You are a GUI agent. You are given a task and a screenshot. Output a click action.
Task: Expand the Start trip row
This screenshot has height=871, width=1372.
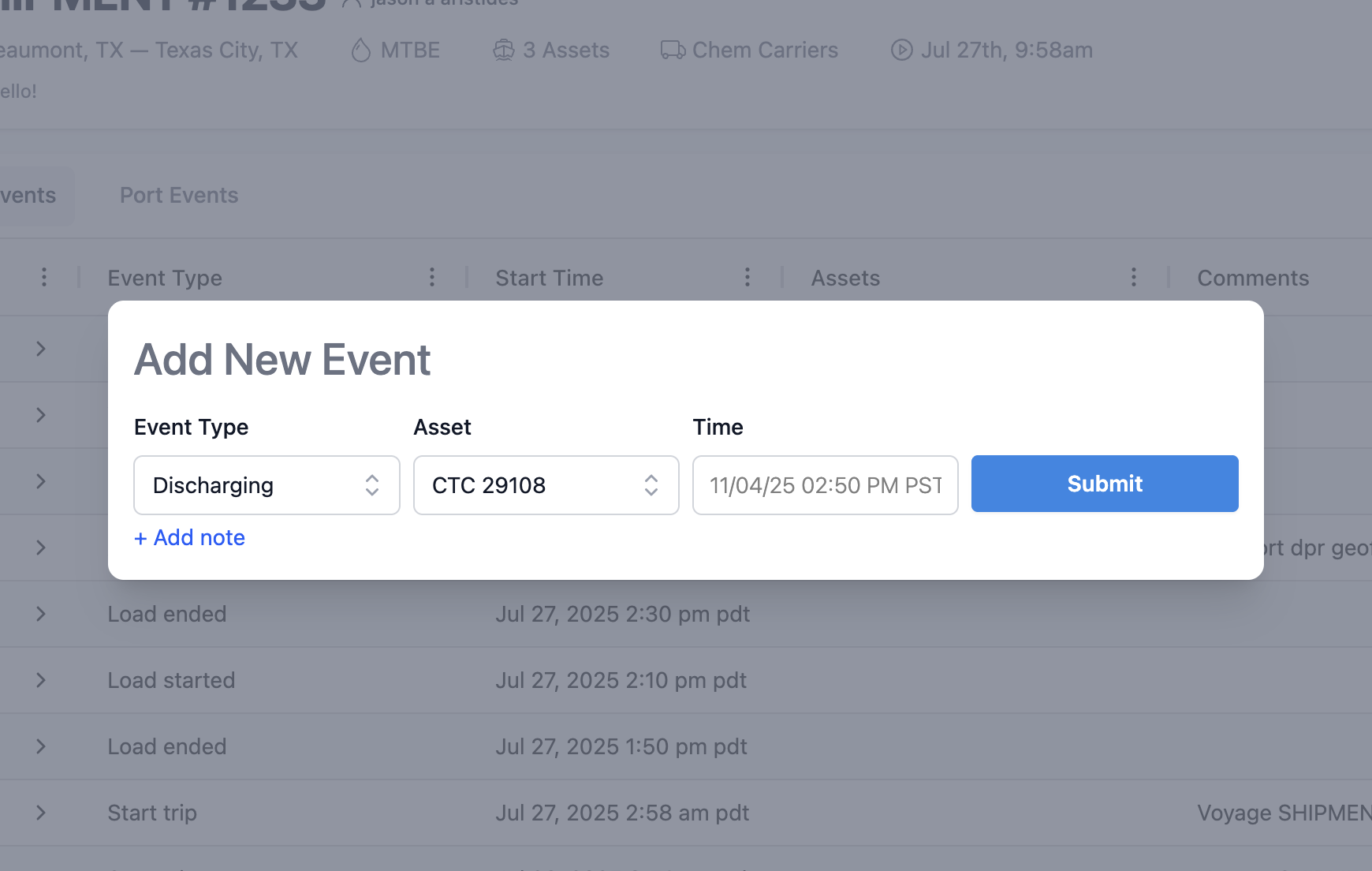coord(41,813)
